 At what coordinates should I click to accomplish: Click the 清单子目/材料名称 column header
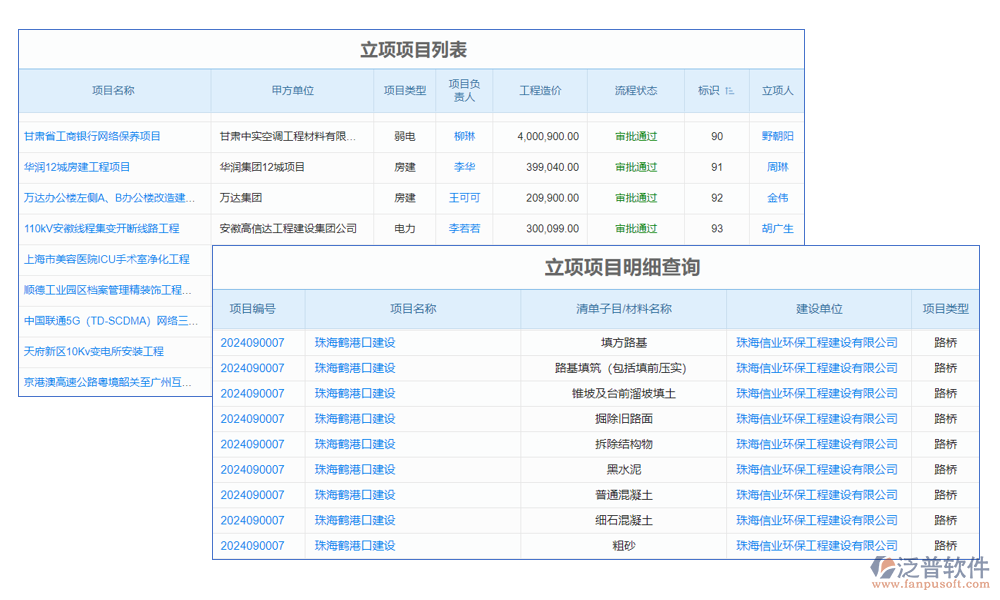coord(623,309)
